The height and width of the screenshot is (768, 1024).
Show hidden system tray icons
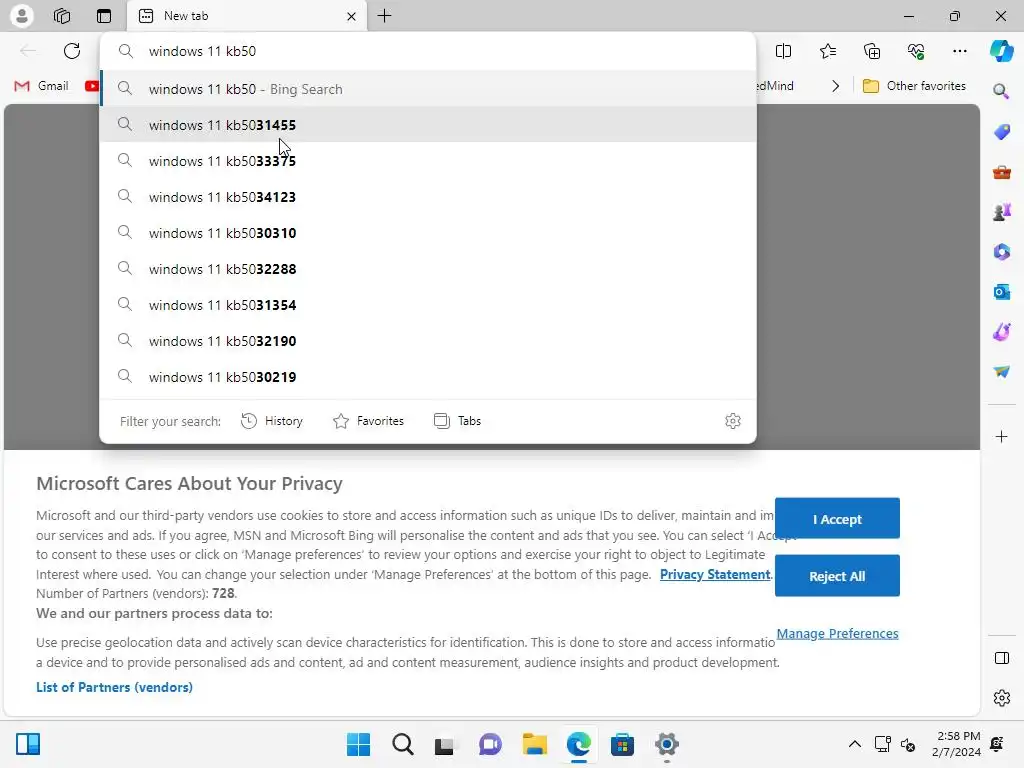pos(854,744)
